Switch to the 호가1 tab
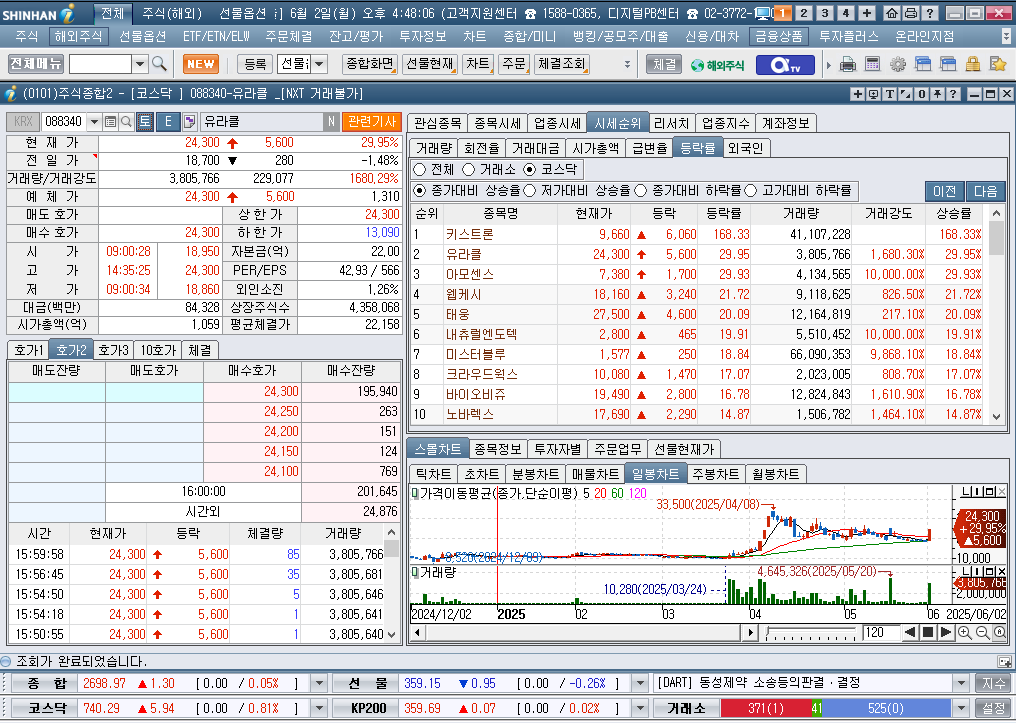The width and height of the screenshot is (1016, 723). (x=29, y=350)
